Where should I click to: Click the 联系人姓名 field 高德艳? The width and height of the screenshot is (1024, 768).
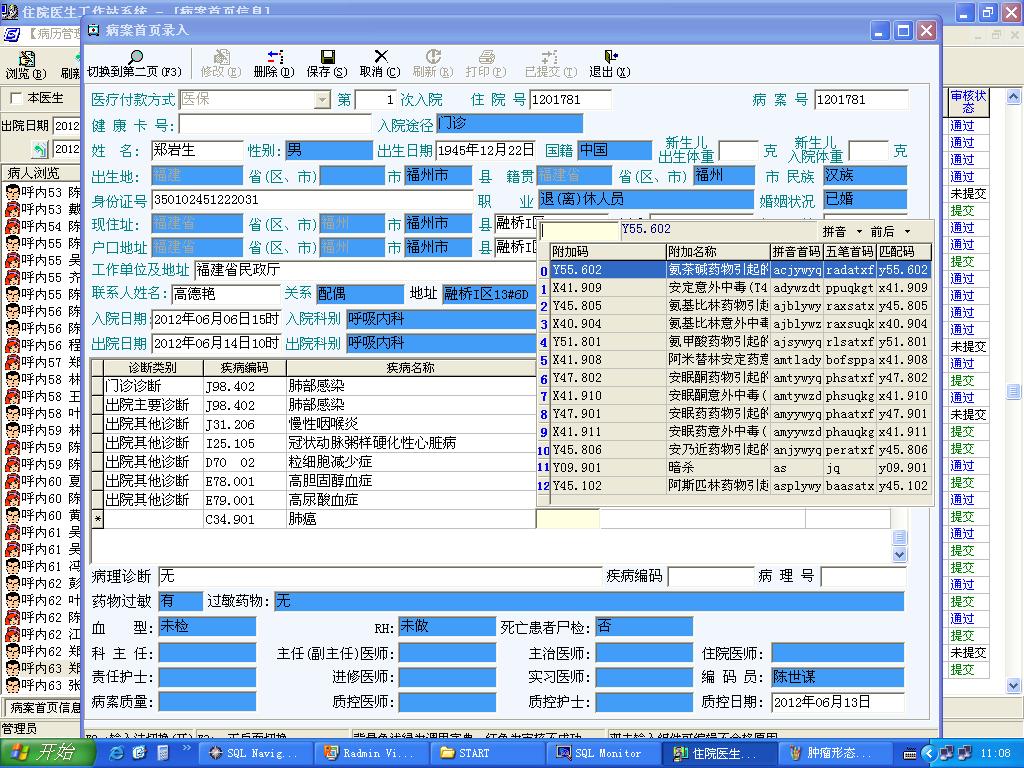click(x=225, y=294)
